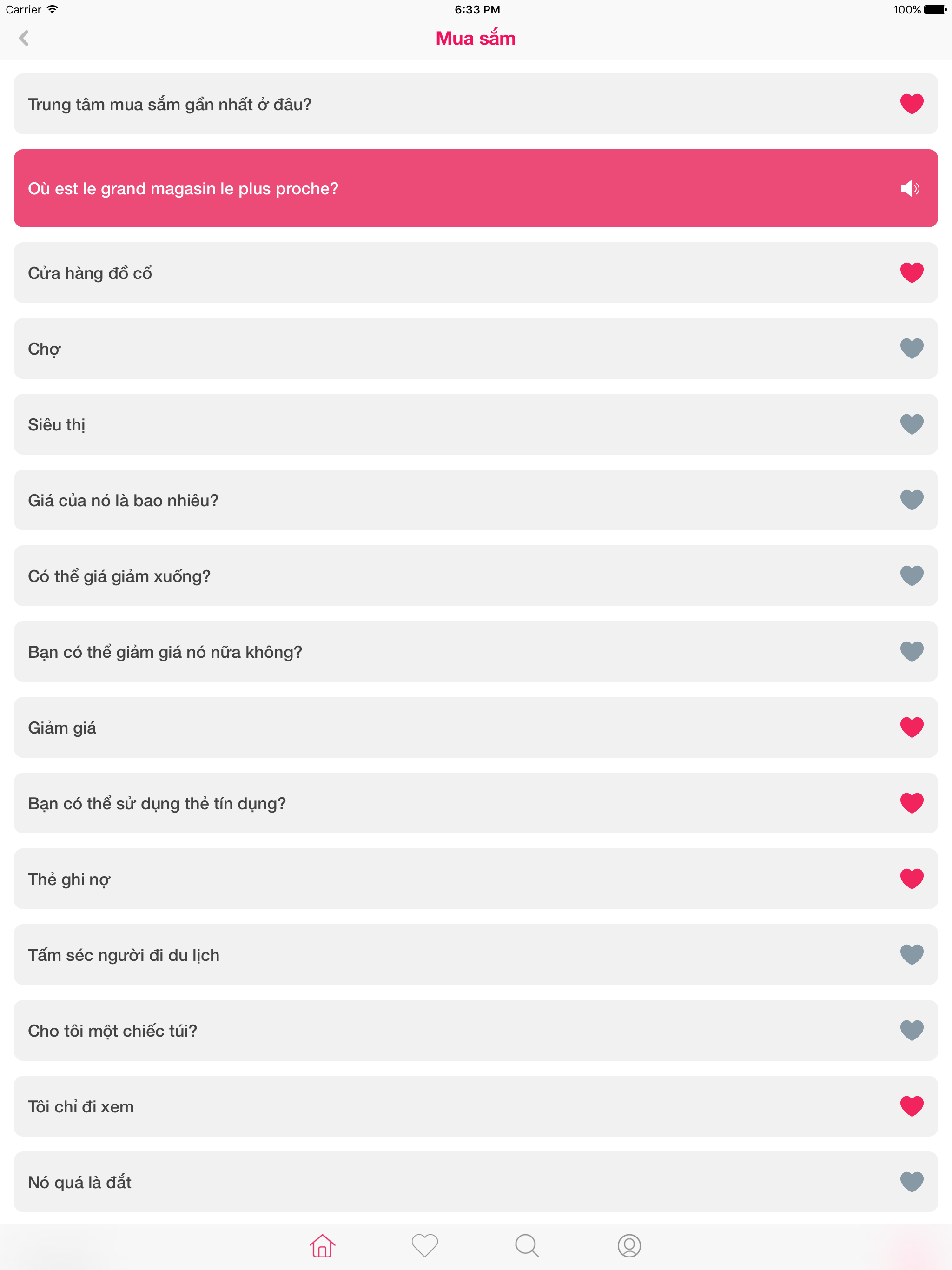Remove heart from 'Cửa hàng đồ cổ'
The width and height of the screenshot is (952, 1270).
911,273
